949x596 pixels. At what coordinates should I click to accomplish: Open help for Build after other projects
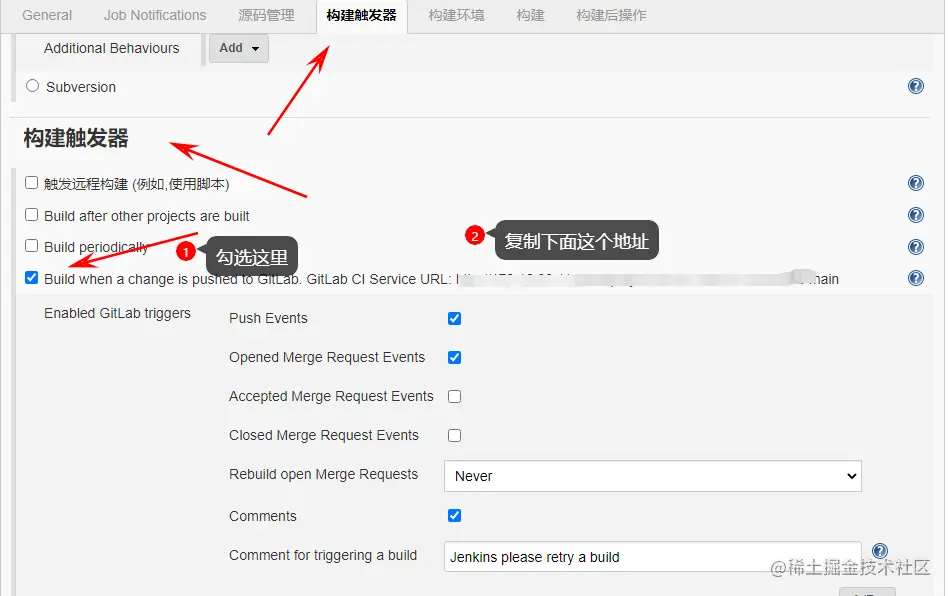pos(916,215)
